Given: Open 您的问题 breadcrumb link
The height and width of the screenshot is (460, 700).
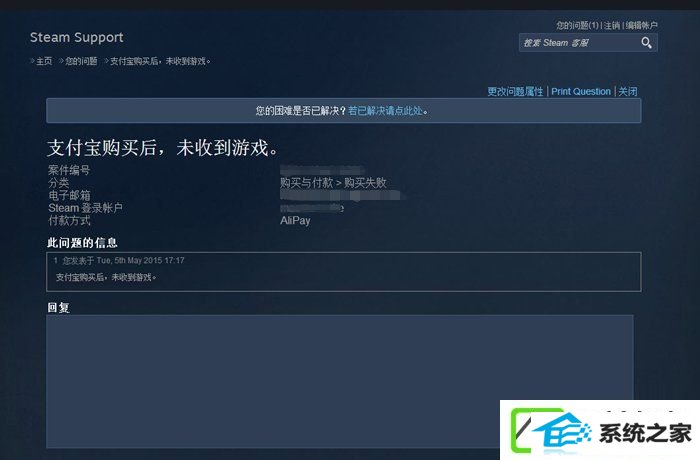Looking at the screenshot, I should 81,61.
